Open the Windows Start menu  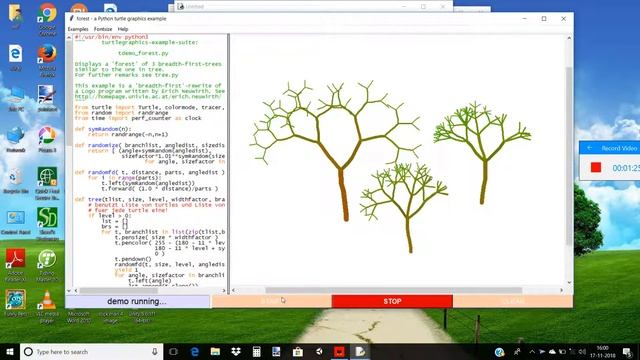point(10,351)
